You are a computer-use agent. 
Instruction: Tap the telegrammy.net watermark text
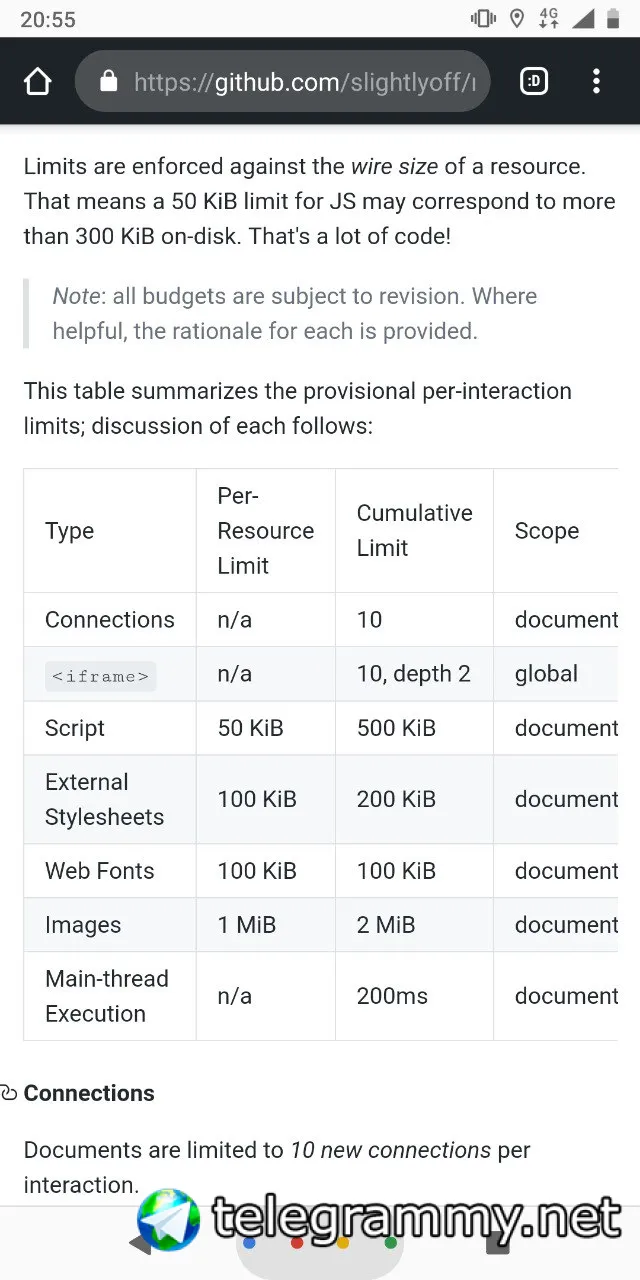click(x=417, y=1219)
